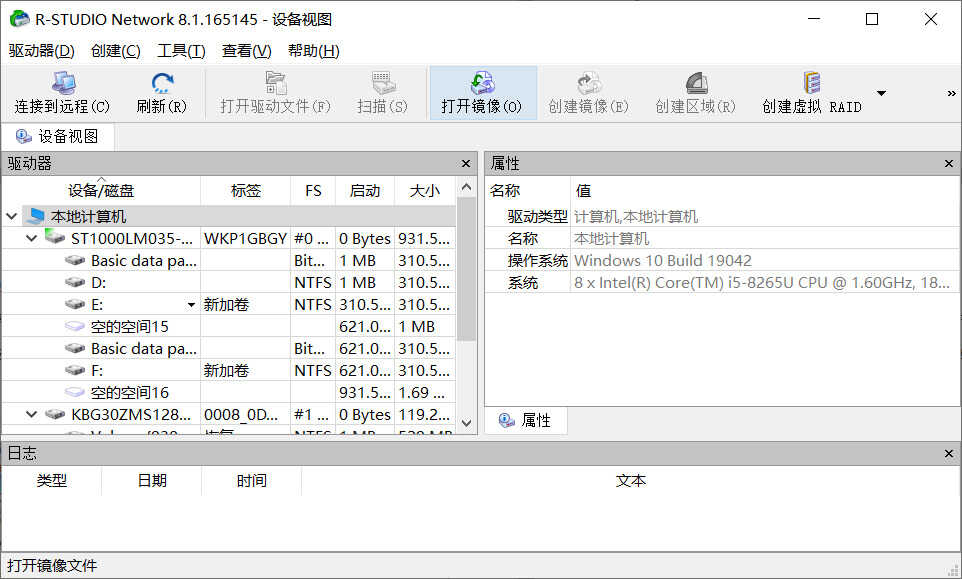
Task: Click the 日期 log column header
Action: [x=152, y=480]
